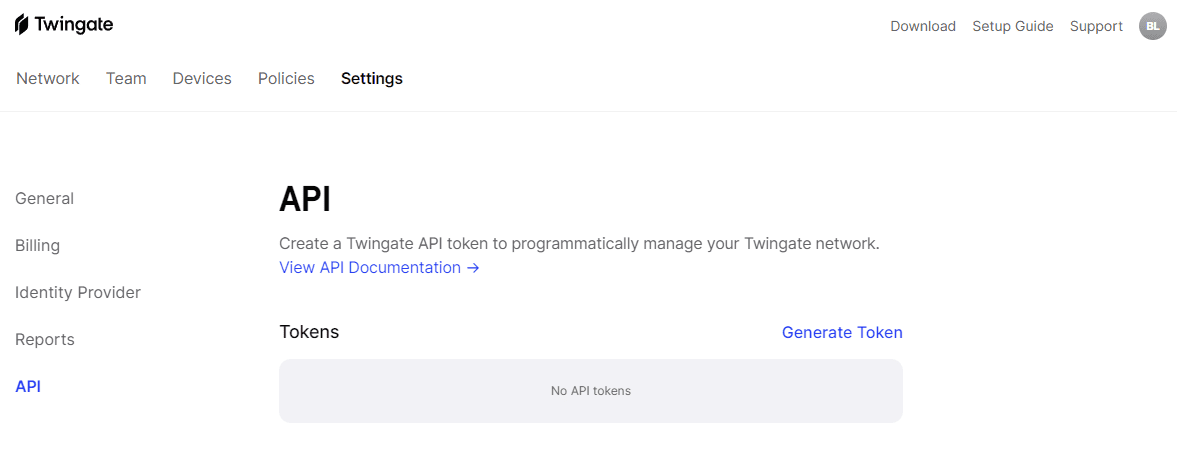The image size is (1177, 449).
Task: Select API in the settings sidebar
Action: pos(28,386)
